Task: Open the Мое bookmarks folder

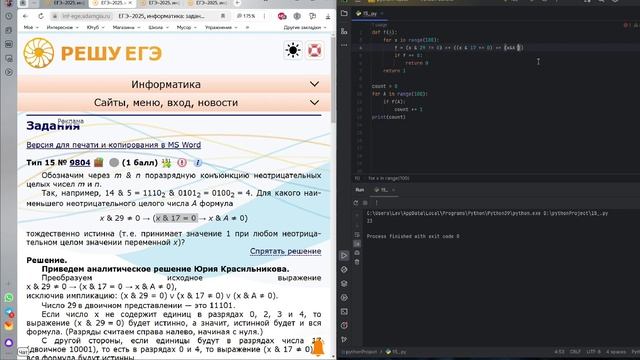Action: (31, 27)
